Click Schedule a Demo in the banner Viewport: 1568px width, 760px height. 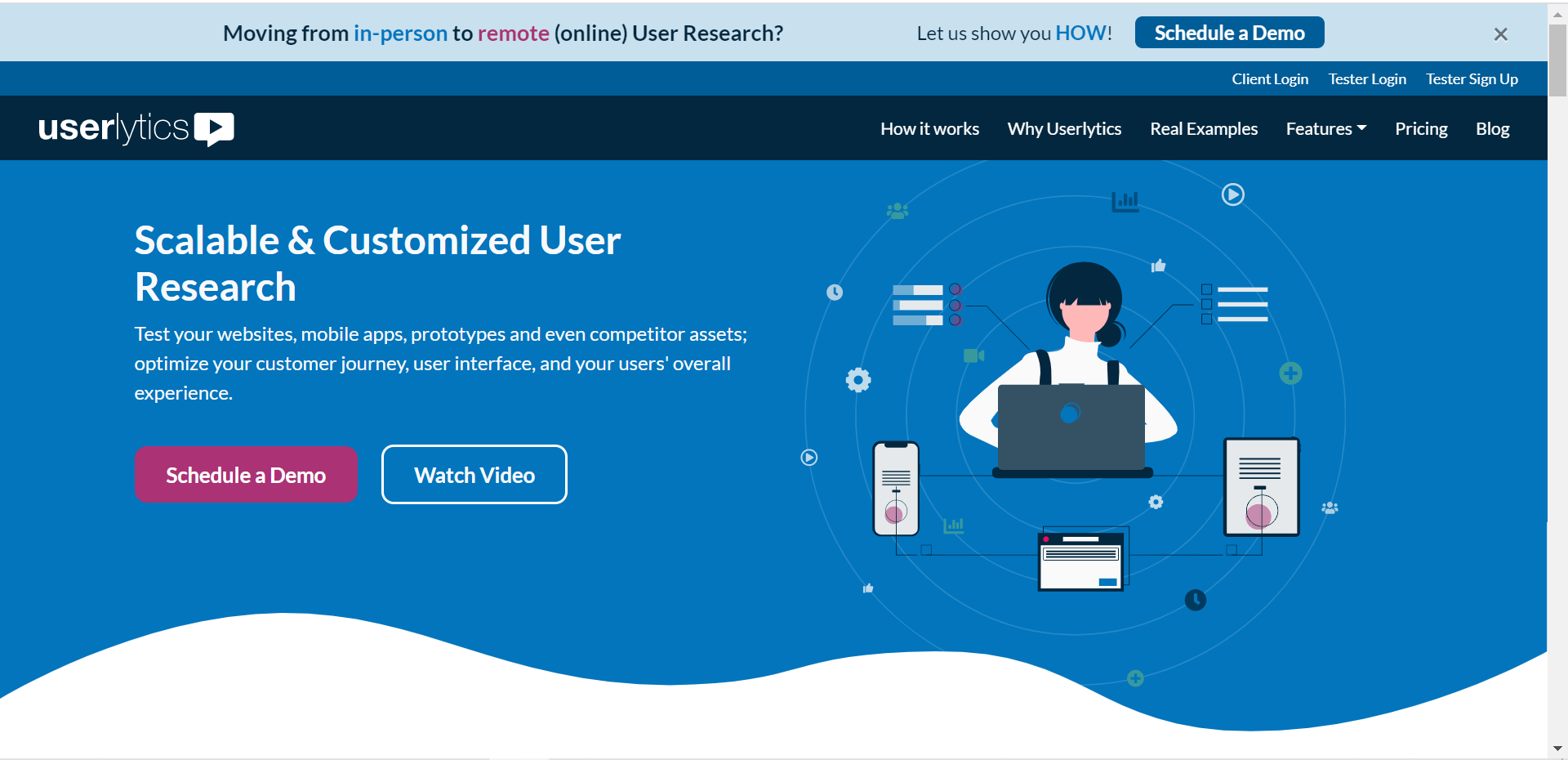1229,33
